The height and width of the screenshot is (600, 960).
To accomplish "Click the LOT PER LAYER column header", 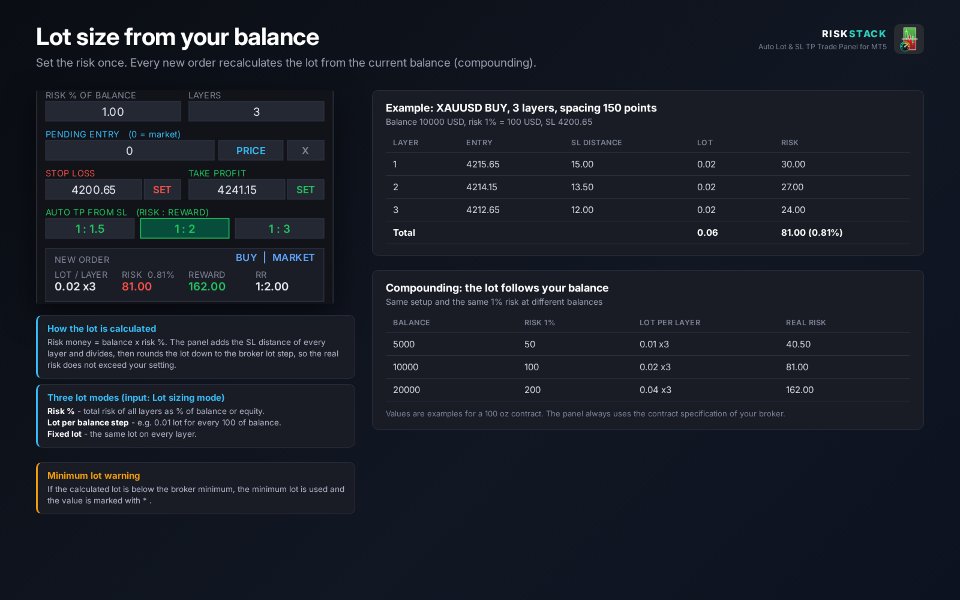I will point(670,323).
